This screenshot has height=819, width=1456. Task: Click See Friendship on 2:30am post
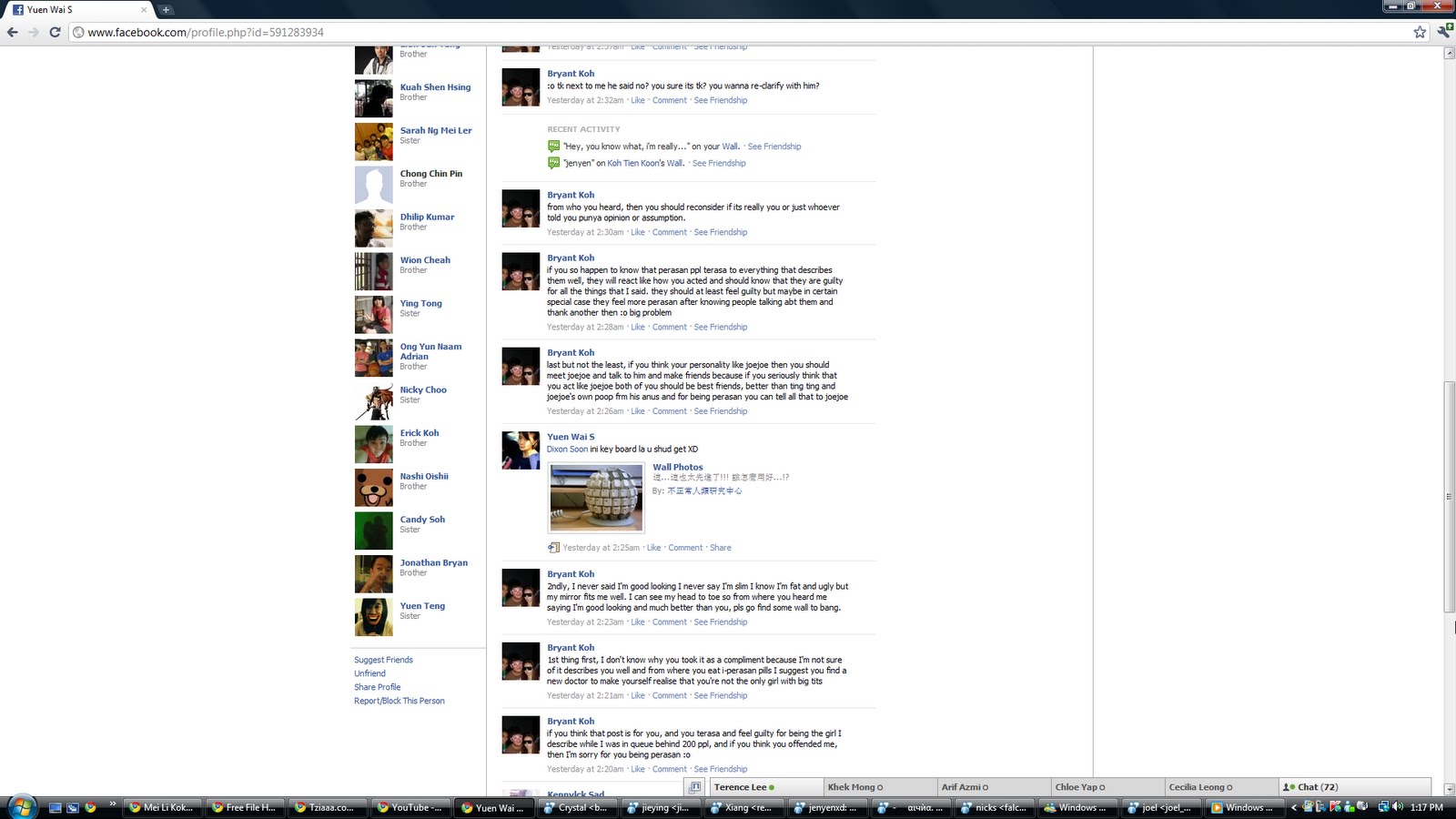[720, 232]
